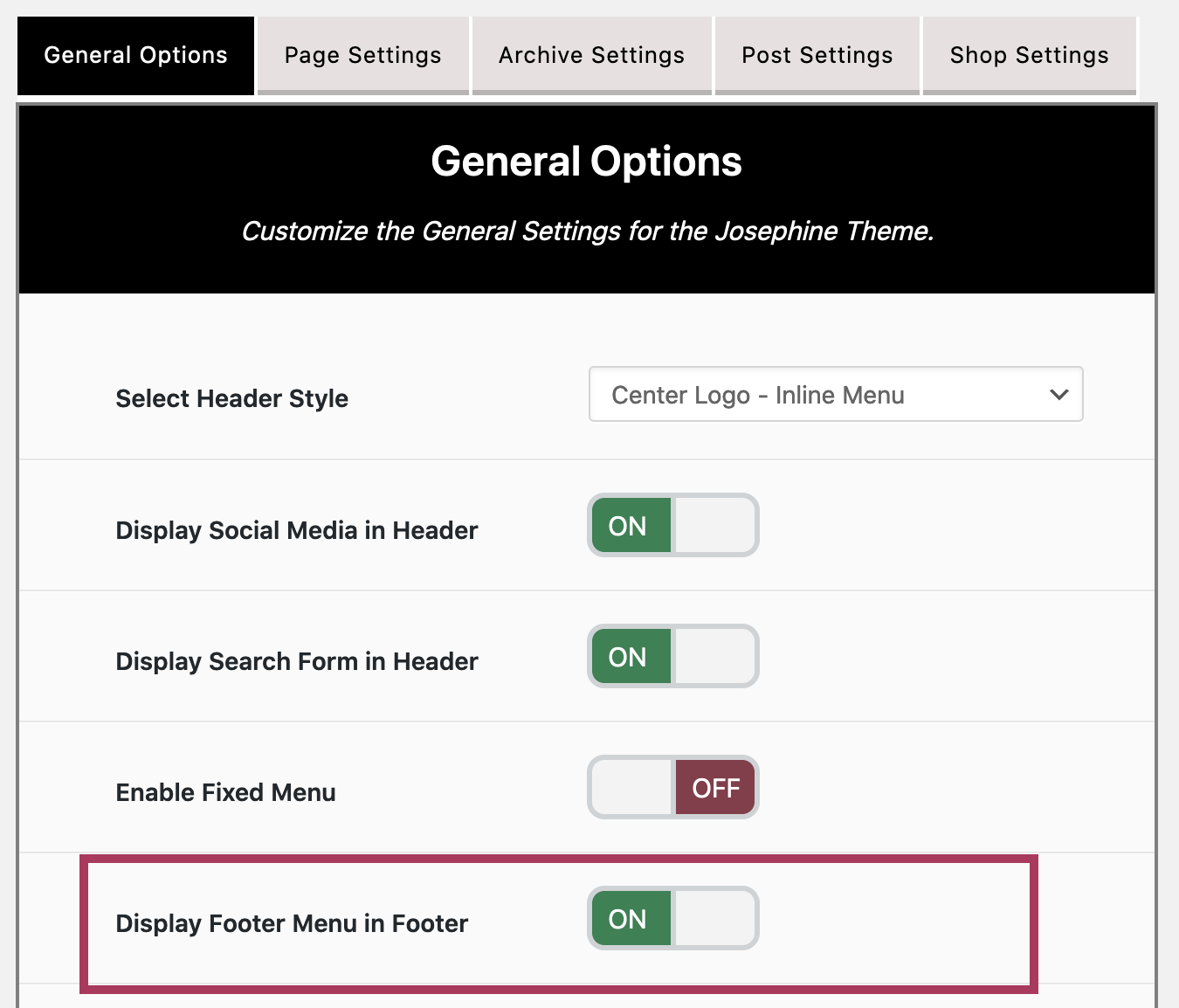Click the 'Display Footer Menu in Footer' label
This screenshot has height=1008, width=1179.
point(293,923)
